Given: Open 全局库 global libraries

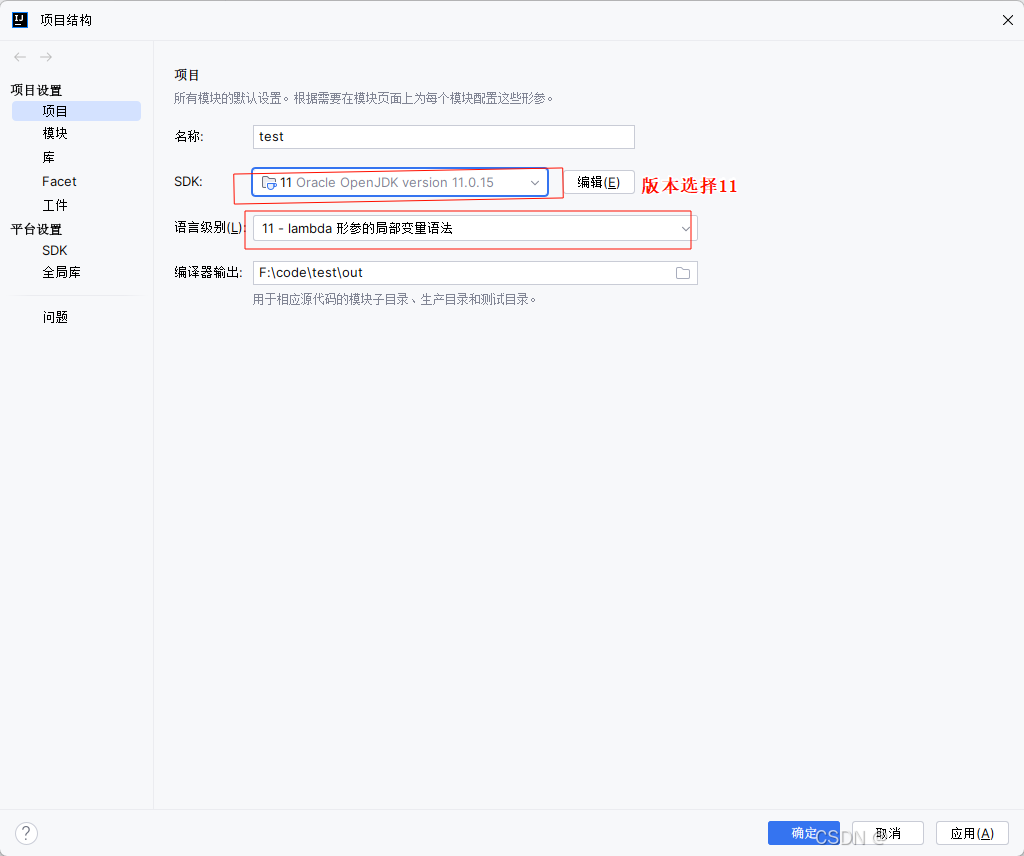Looking at the screenshot, I should 61,272.
